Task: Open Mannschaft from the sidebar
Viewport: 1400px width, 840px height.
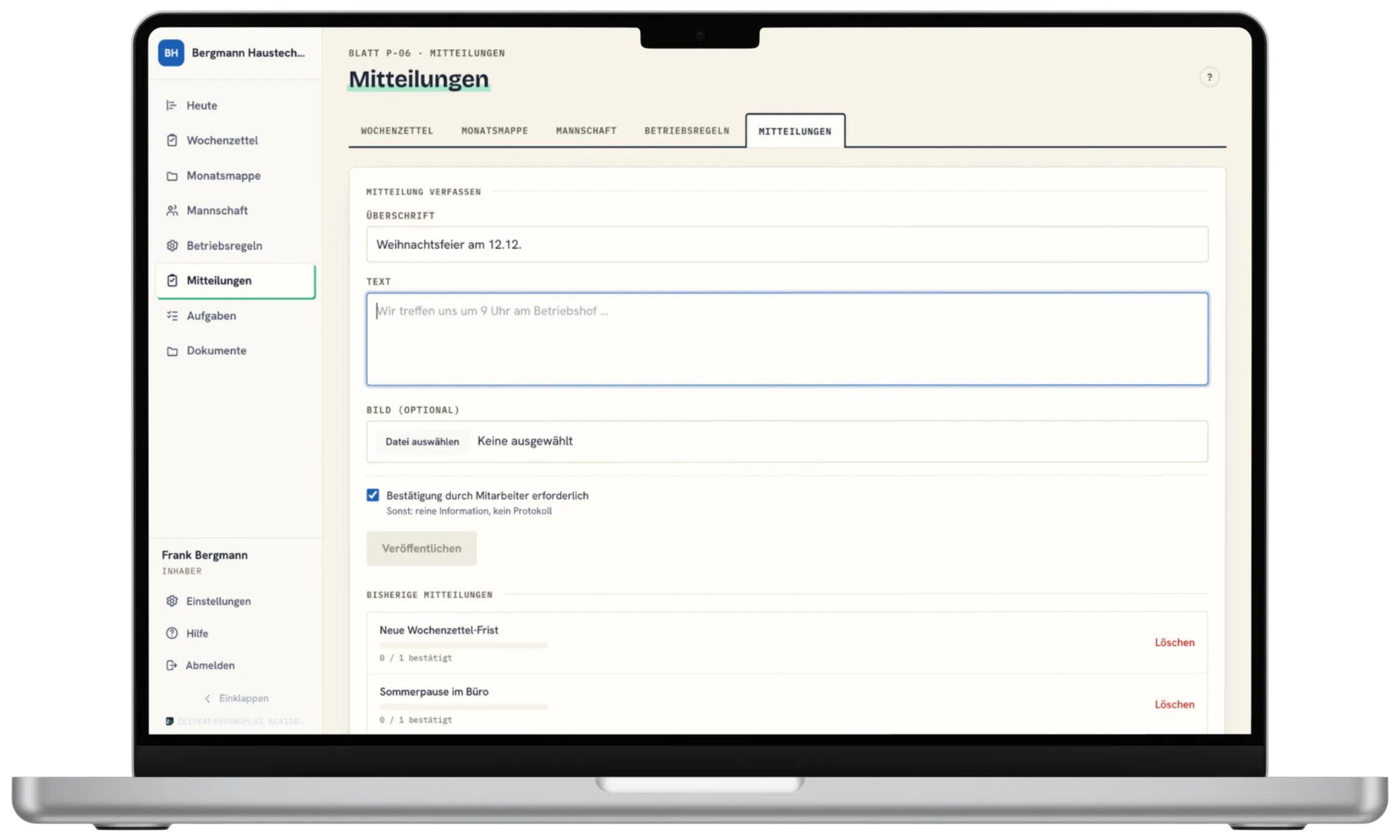Action: pos(236,211)
